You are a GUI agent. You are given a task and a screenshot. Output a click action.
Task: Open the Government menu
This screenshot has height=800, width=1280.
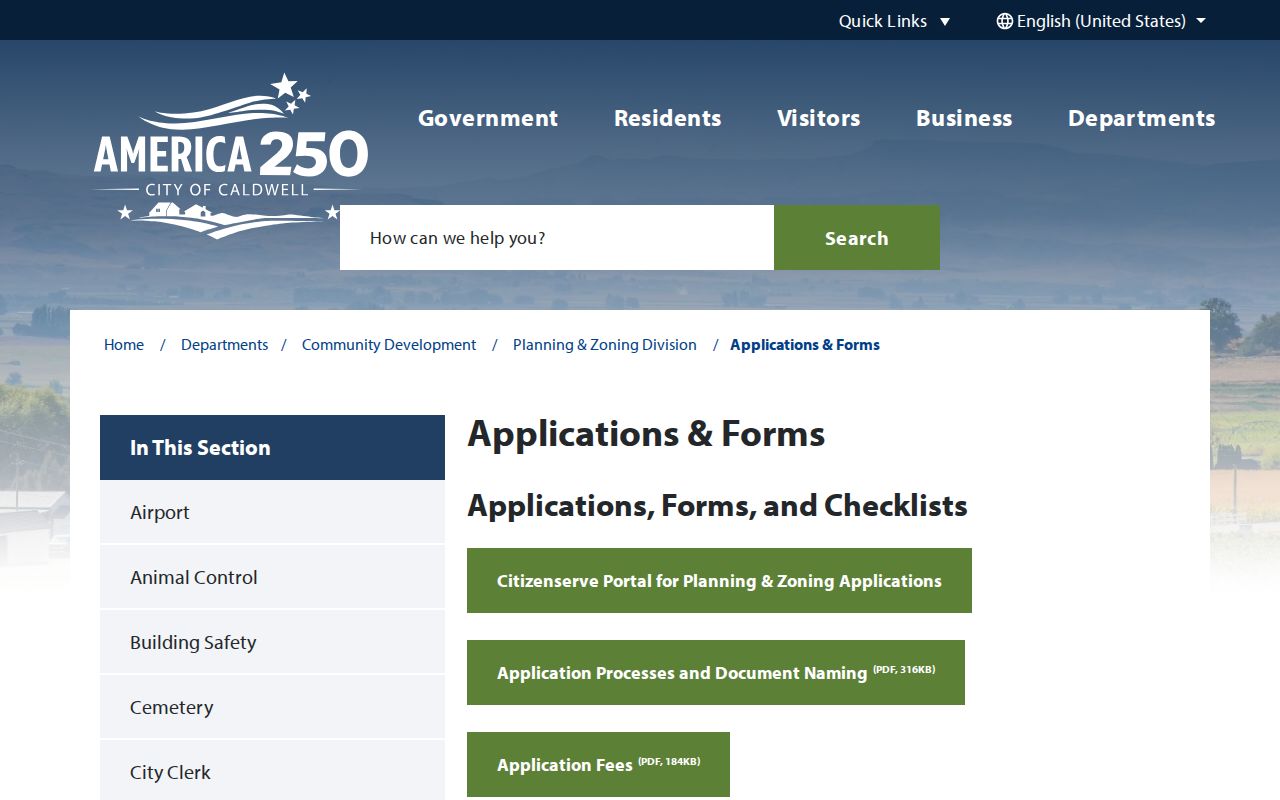[488, 118]
